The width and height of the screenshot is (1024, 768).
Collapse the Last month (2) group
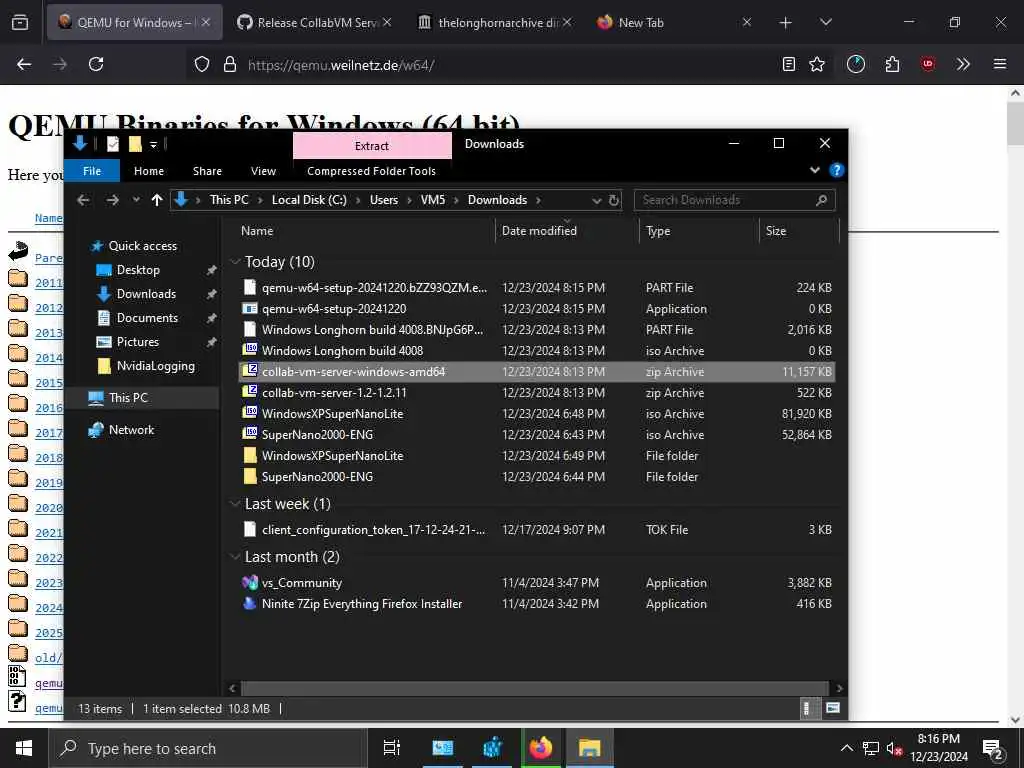coord(234,557)
